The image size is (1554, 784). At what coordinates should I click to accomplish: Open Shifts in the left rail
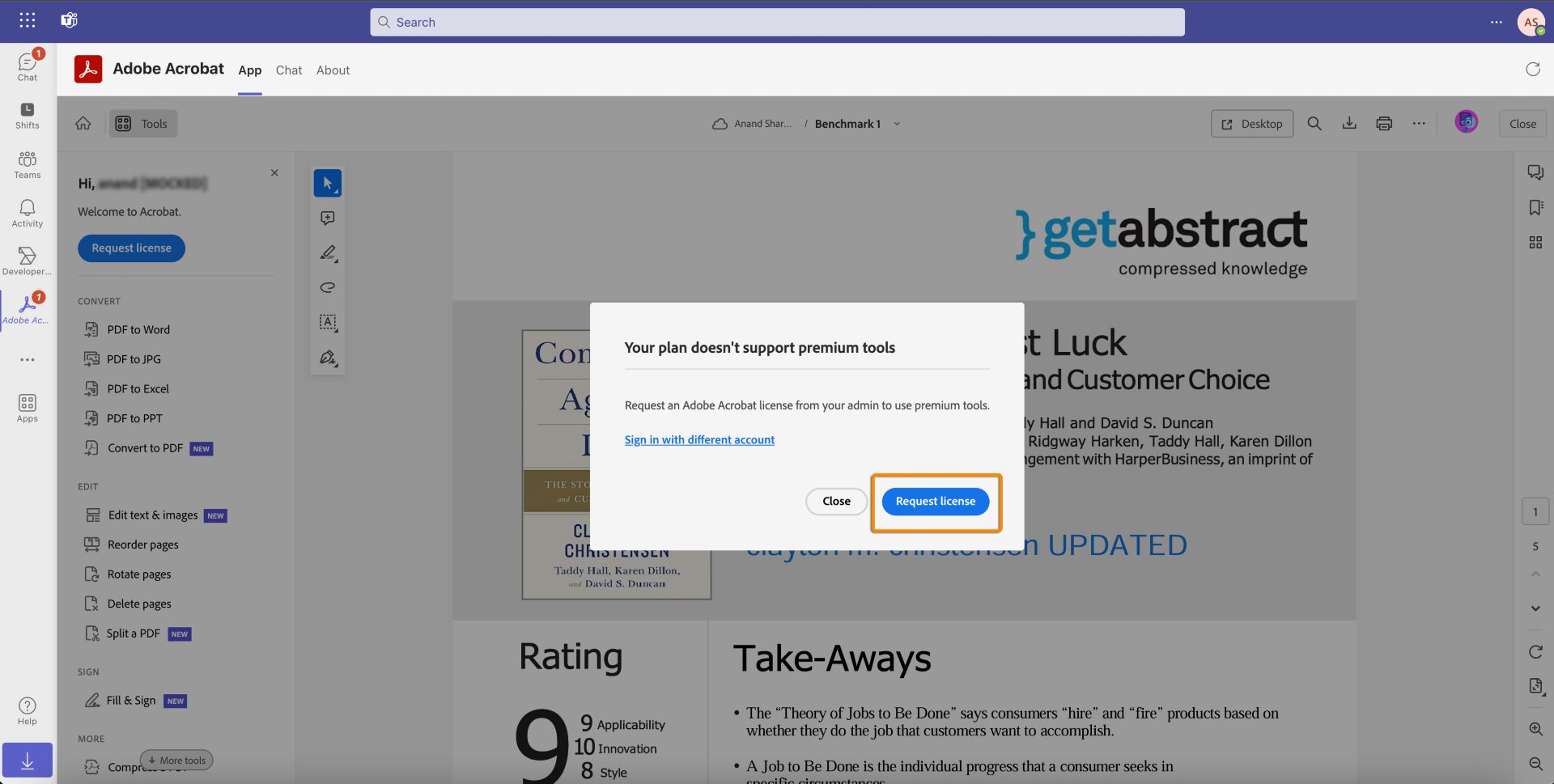click(28, 116)
